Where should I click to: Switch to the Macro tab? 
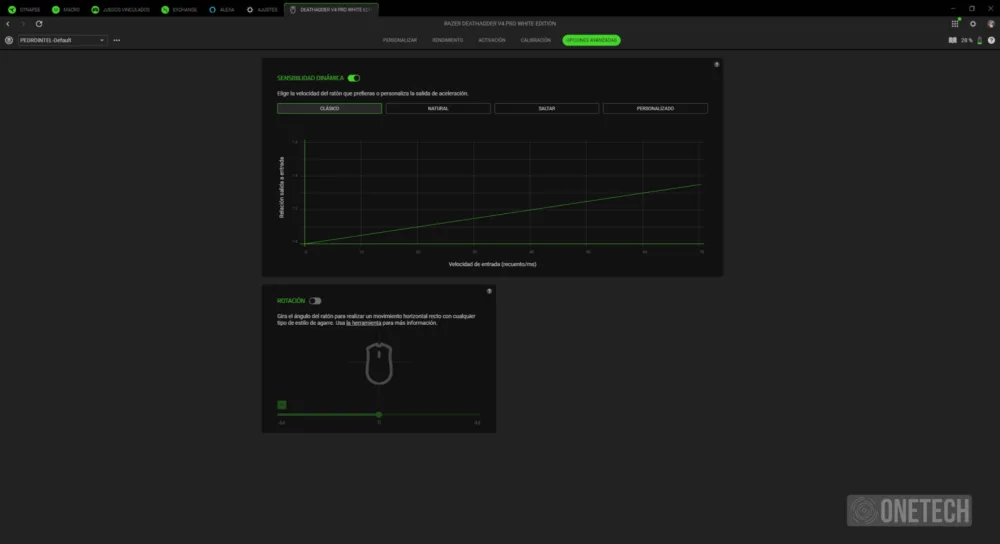[66, 10]
